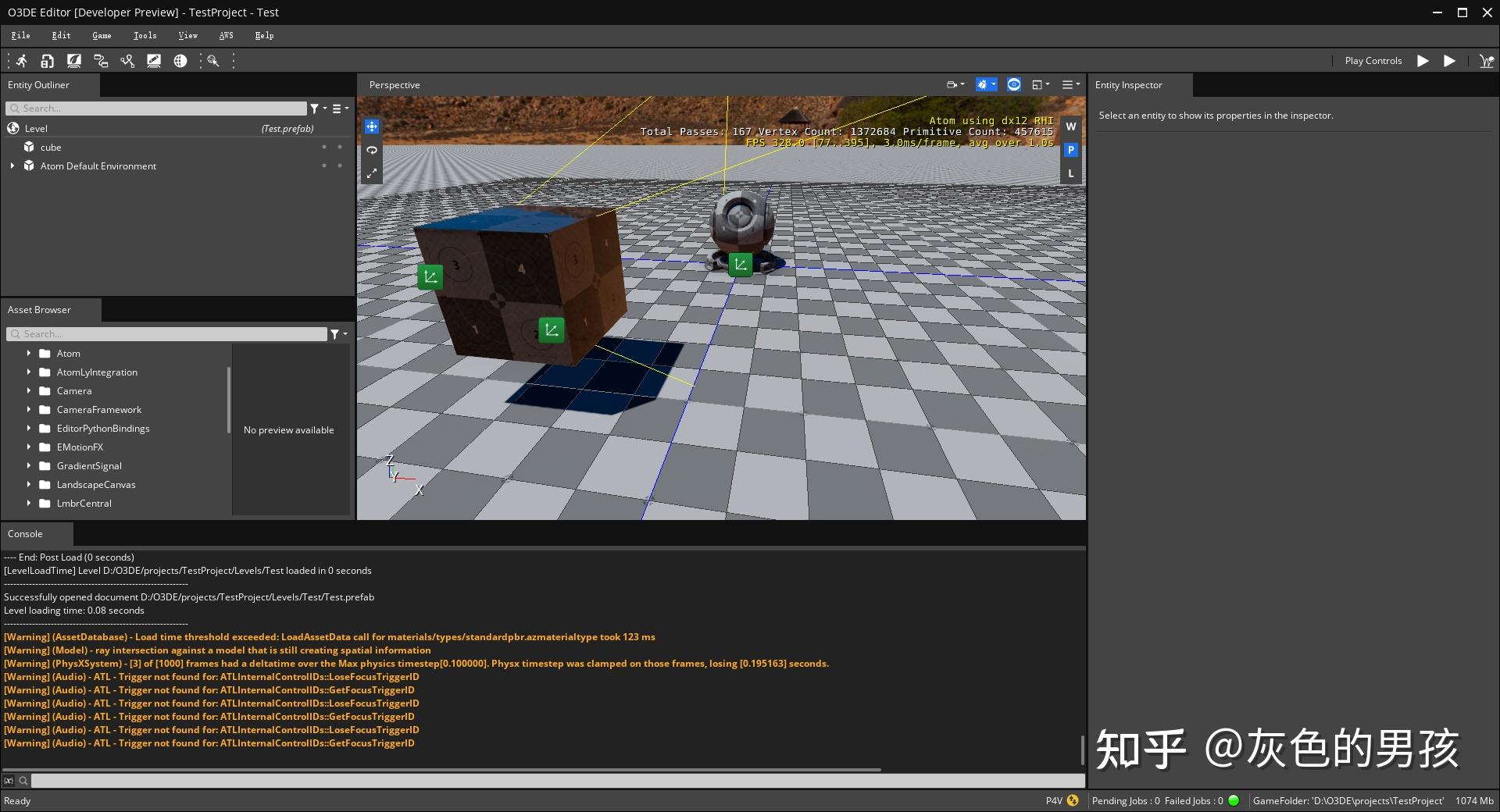Toggle visibility for Atom Default Environment
Image resolution: width=1500 pixels, height=812 pixels.
(324, 166)
